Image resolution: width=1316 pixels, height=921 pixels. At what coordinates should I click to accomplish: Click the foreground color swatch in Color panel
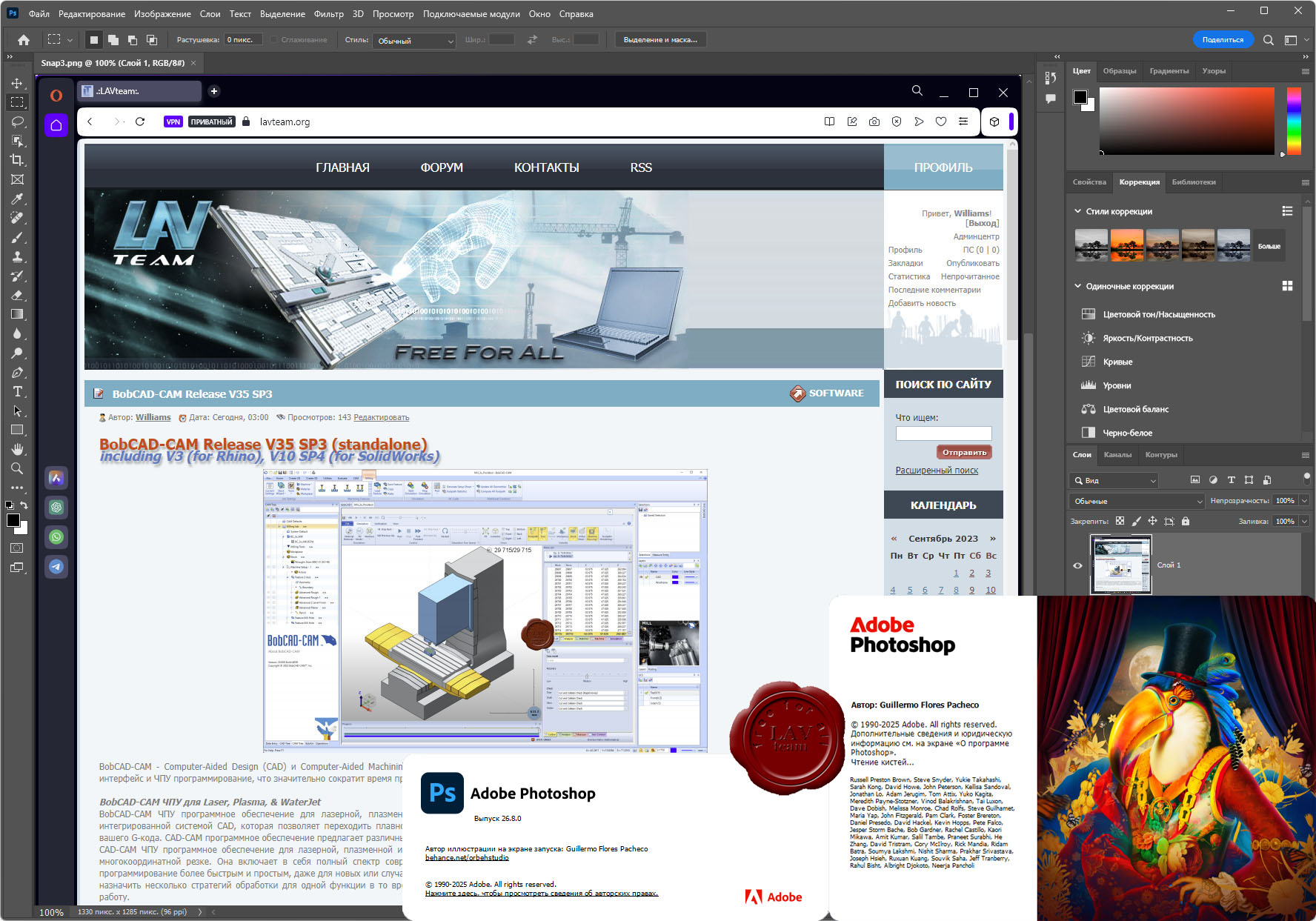pyautogui.click(x=1080, y=97)
